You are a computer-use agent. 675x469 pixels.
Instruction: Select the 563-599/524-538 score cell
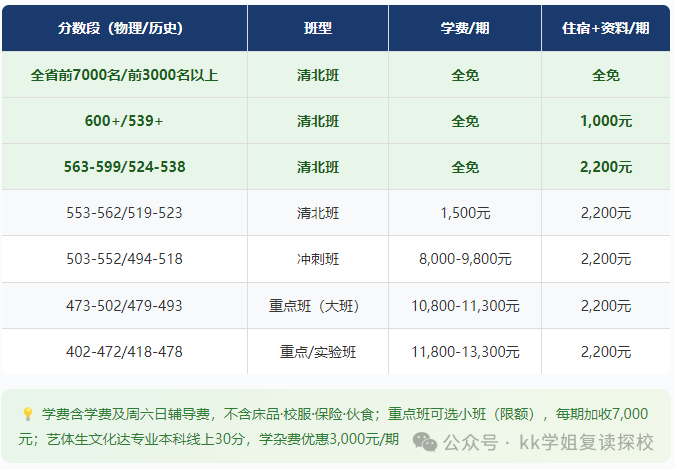click(x=124, y=167)
